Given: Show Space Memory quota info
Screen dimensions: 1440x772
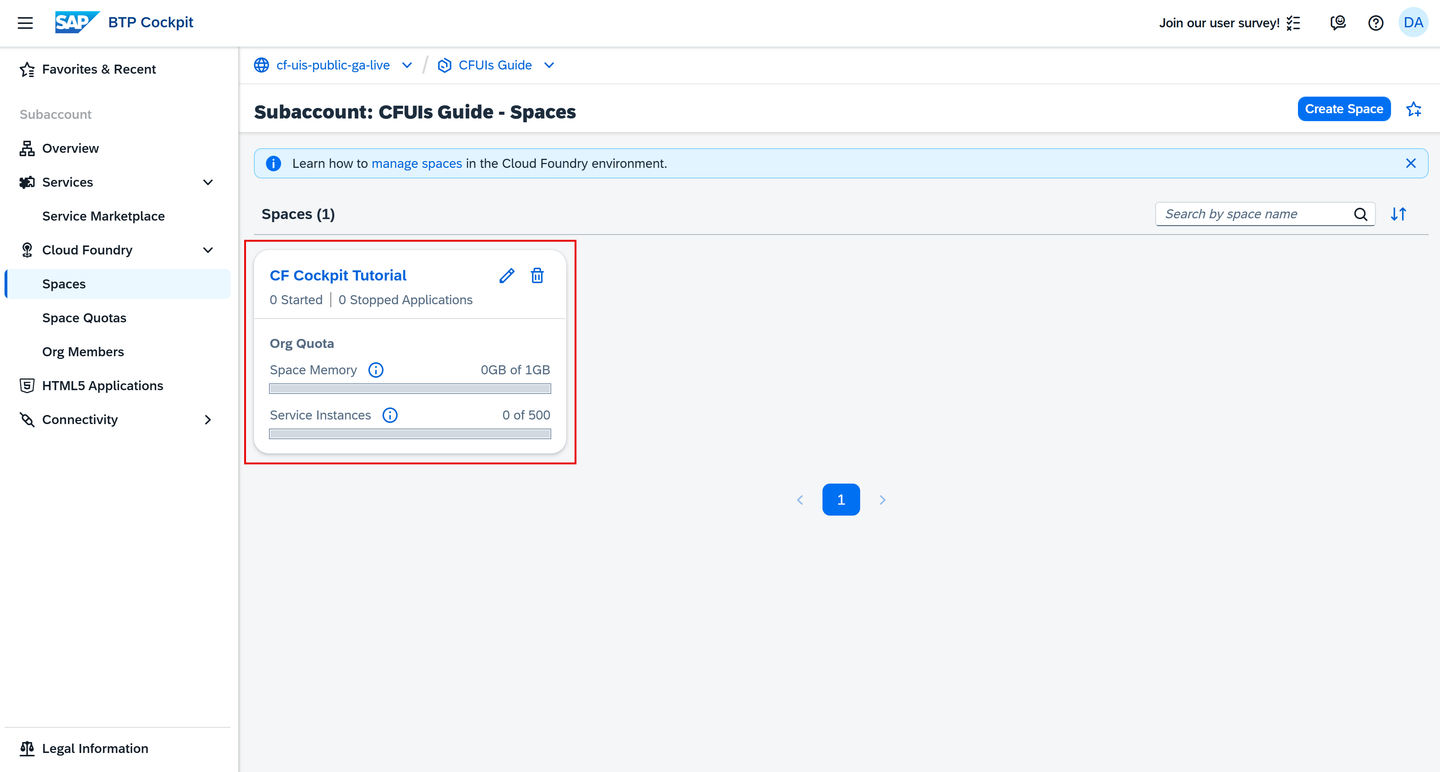Looking at the screenshot, I should 376,370.
